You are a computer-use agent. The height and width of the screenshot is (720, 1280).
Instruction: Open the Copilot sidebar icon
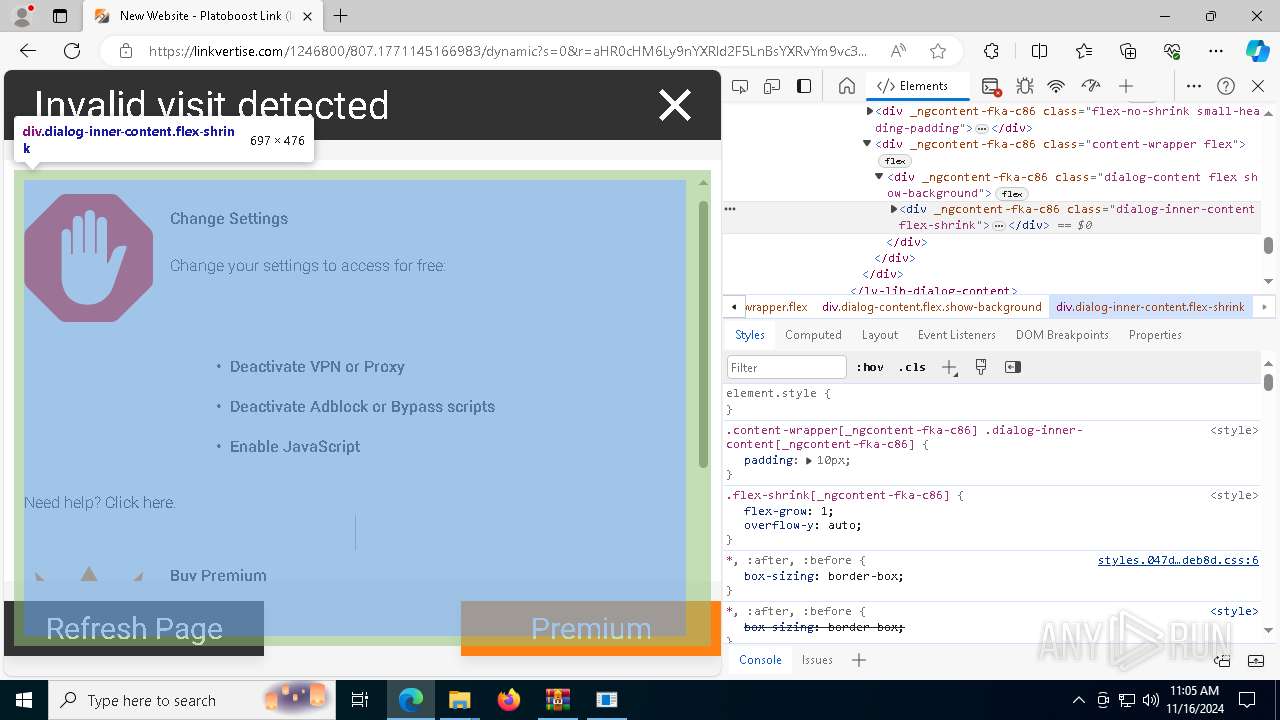click(1257, 51)
